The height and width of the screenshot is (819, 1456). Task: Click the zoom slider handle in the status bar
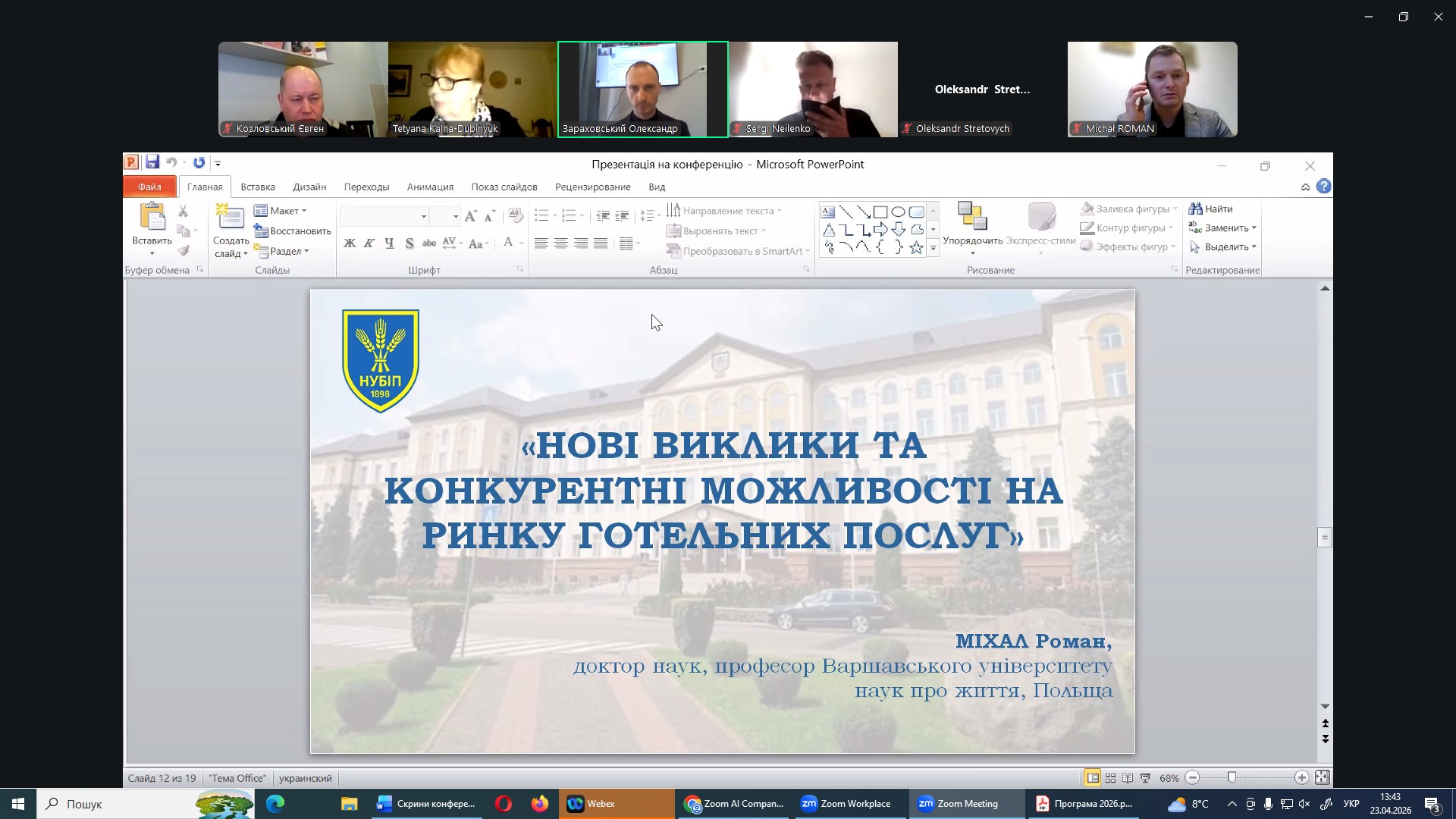1232,778
